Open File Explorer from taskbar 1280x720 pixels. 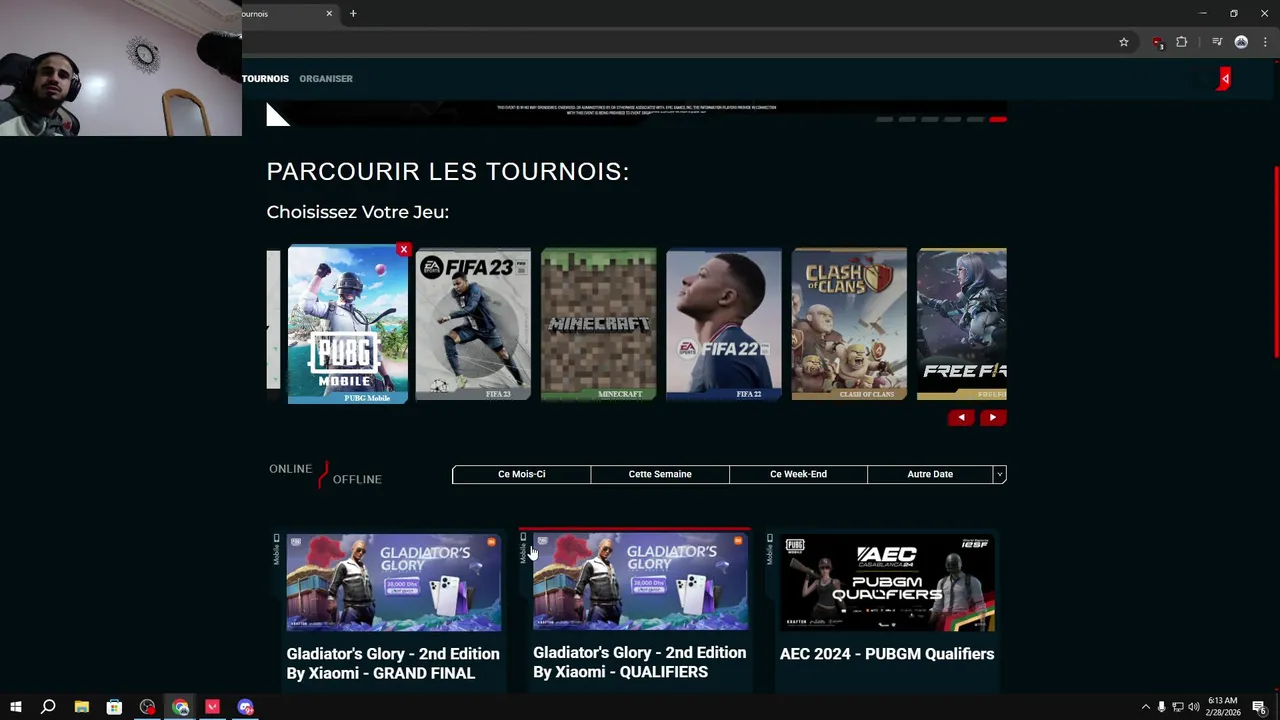coord(81,707)
